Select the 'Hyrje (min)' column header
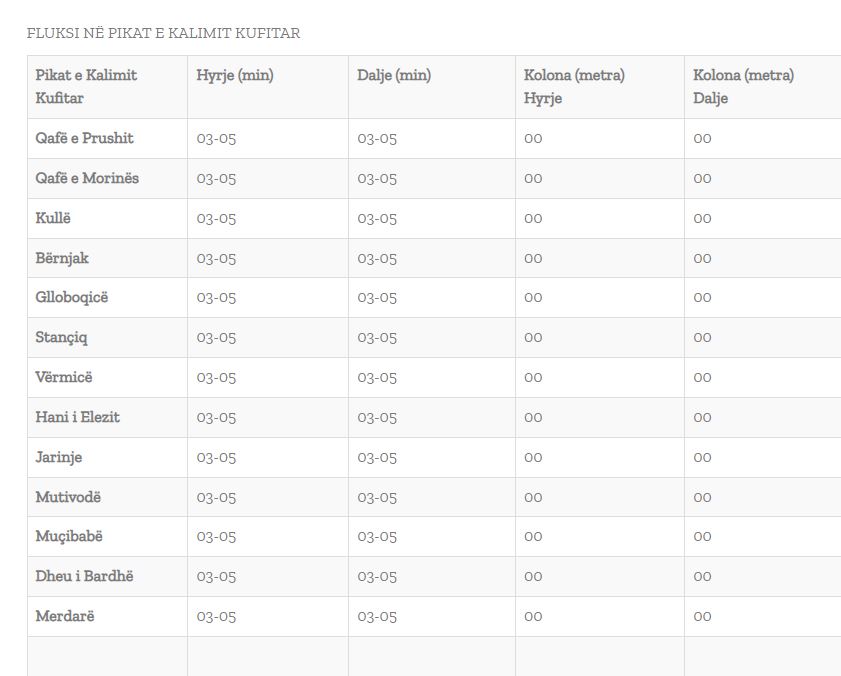 (235, 75)
